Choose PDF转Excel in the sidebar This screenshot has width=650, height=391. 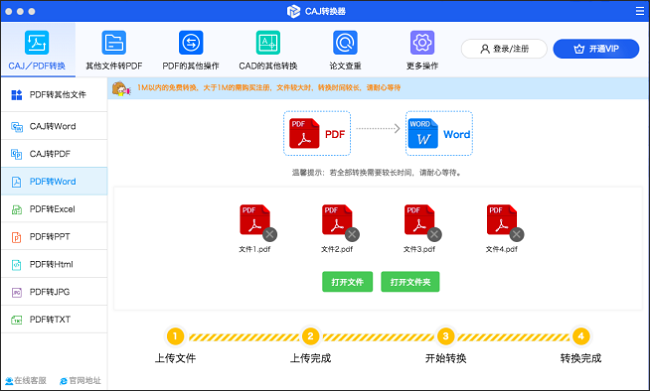54,209
